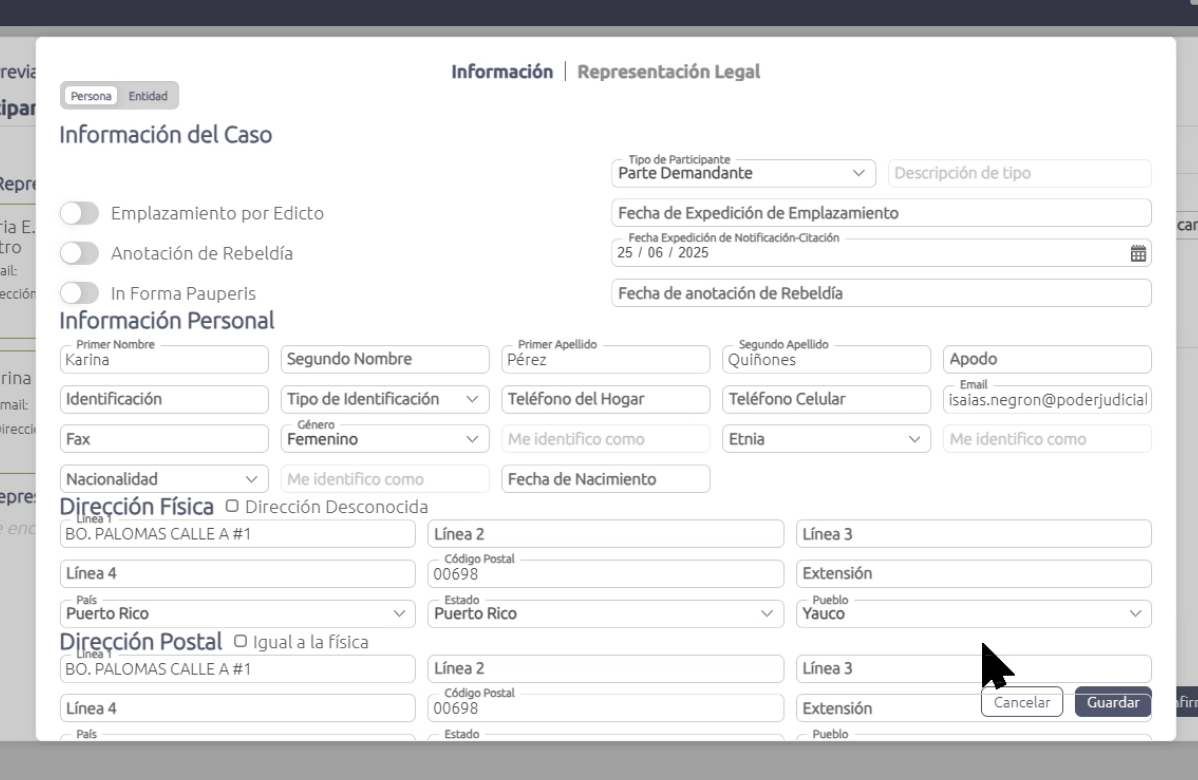Switch to the Entidad option

point(148,97)
